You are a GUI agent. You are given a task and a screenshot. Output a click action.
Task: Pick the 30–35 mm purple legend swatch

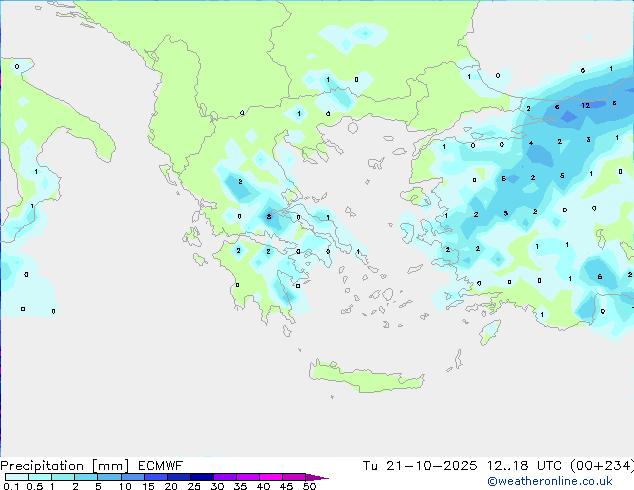(x=225, y=477)
